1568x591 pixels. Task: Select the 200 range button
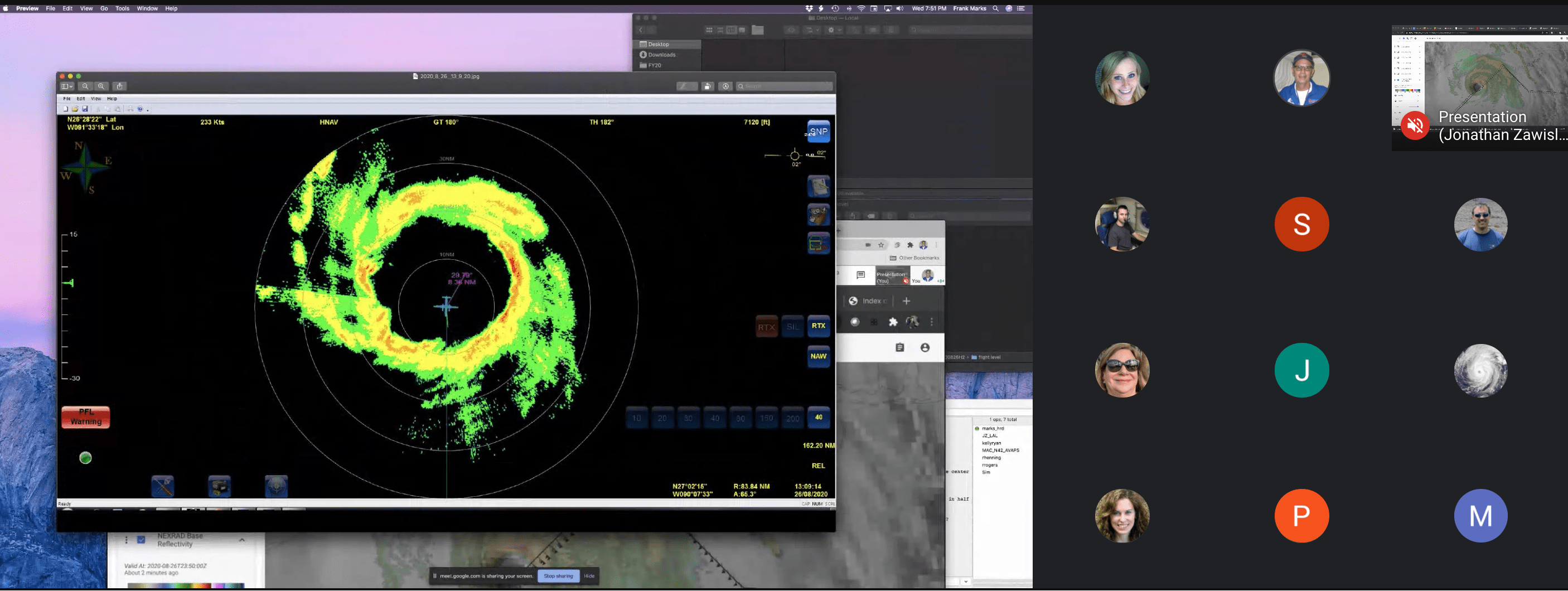click(x=793, y=418)
